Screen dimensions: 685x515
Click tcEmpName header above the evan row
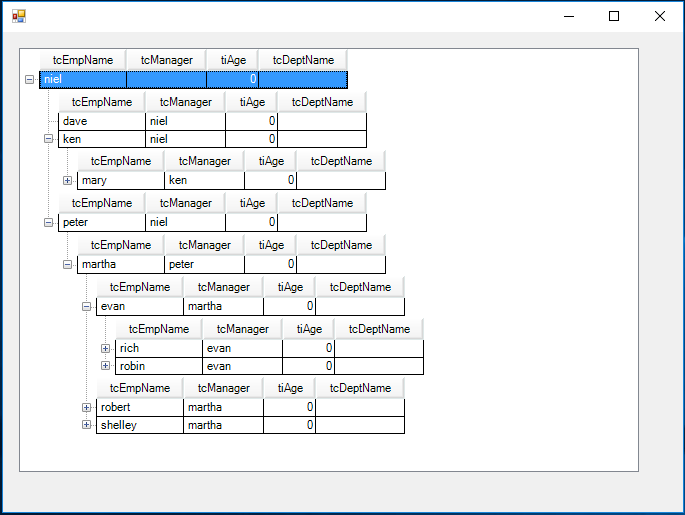[x=140, y=287]
